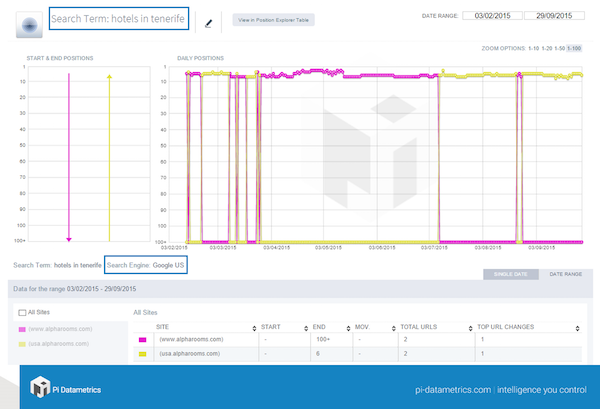Select zoom option 1-20
Screen dimensions: 600x409
click(546, 48)
